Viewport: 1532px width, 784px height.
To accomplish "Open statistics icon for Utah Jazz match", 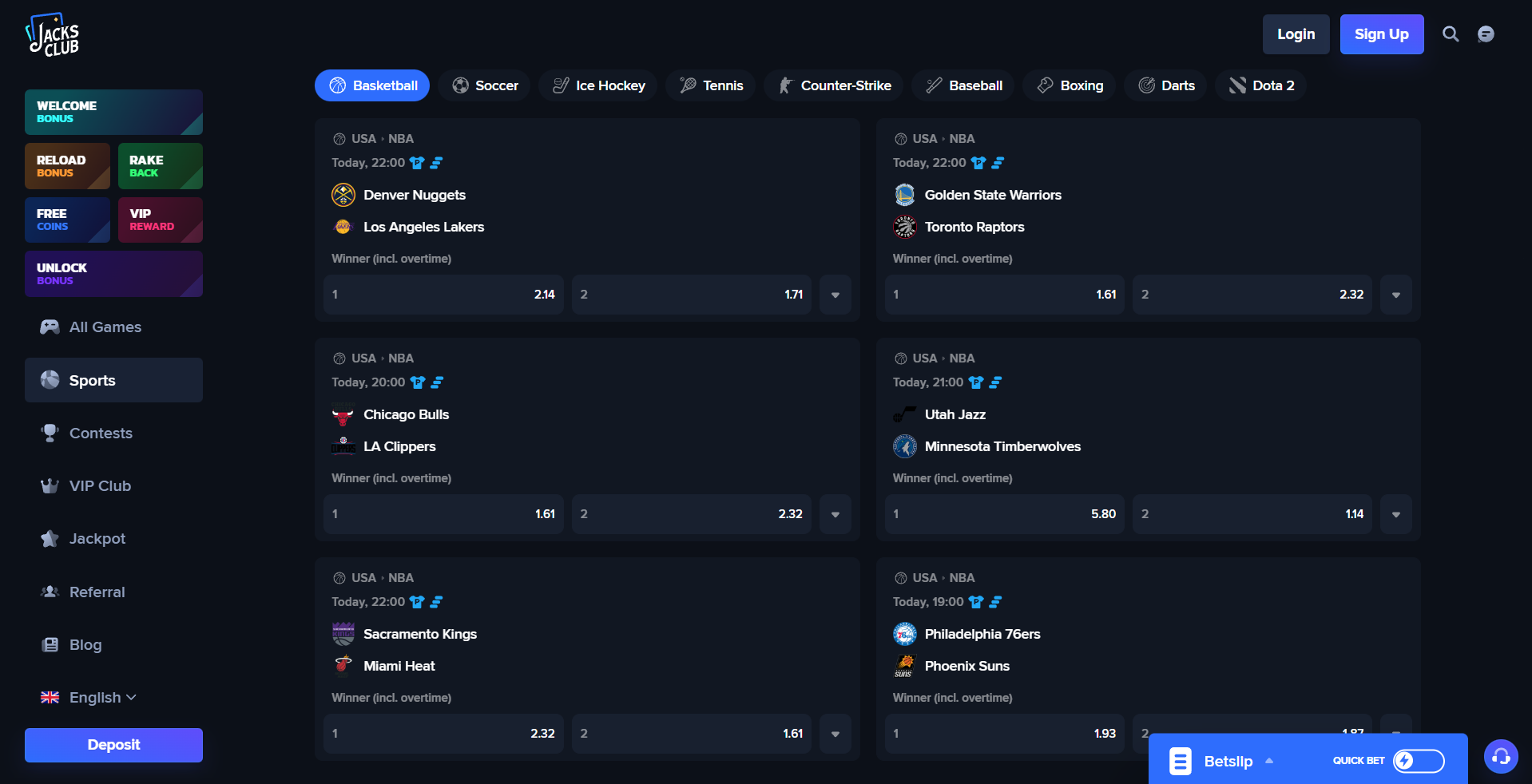I will point(995,382).
